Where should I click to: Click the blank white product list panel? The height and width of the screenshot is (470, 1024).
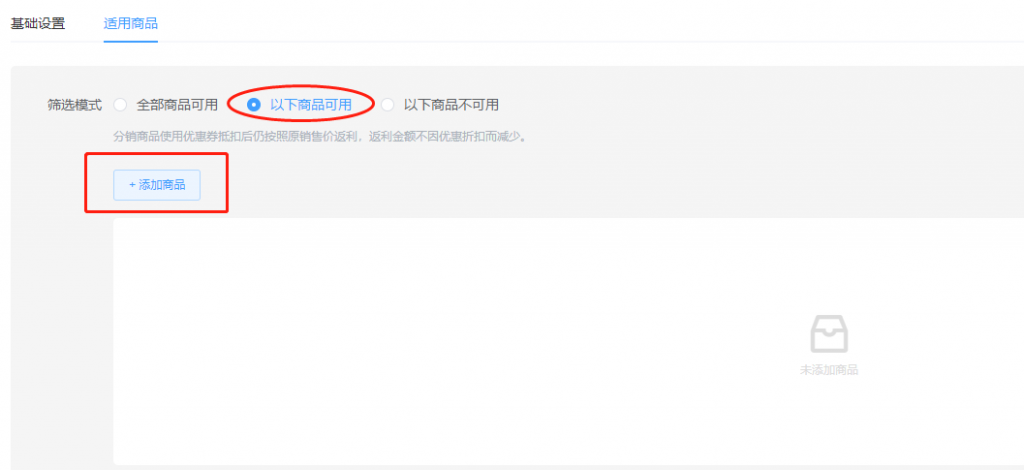[568, 341]
